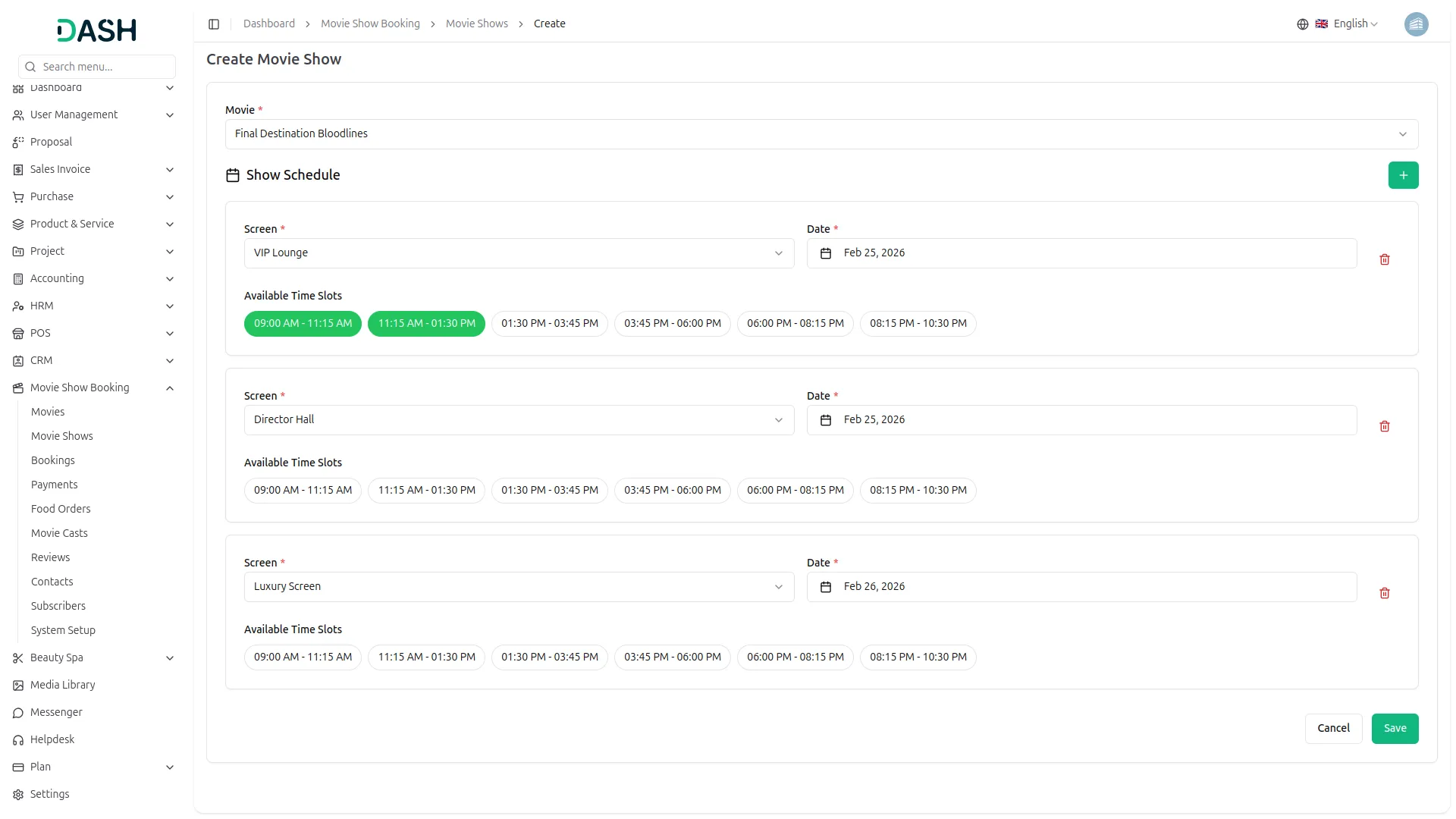
Task: Select 01:30 PM - 03:45 PM slot for Director Hall
Action: click(x=549, y=490)
